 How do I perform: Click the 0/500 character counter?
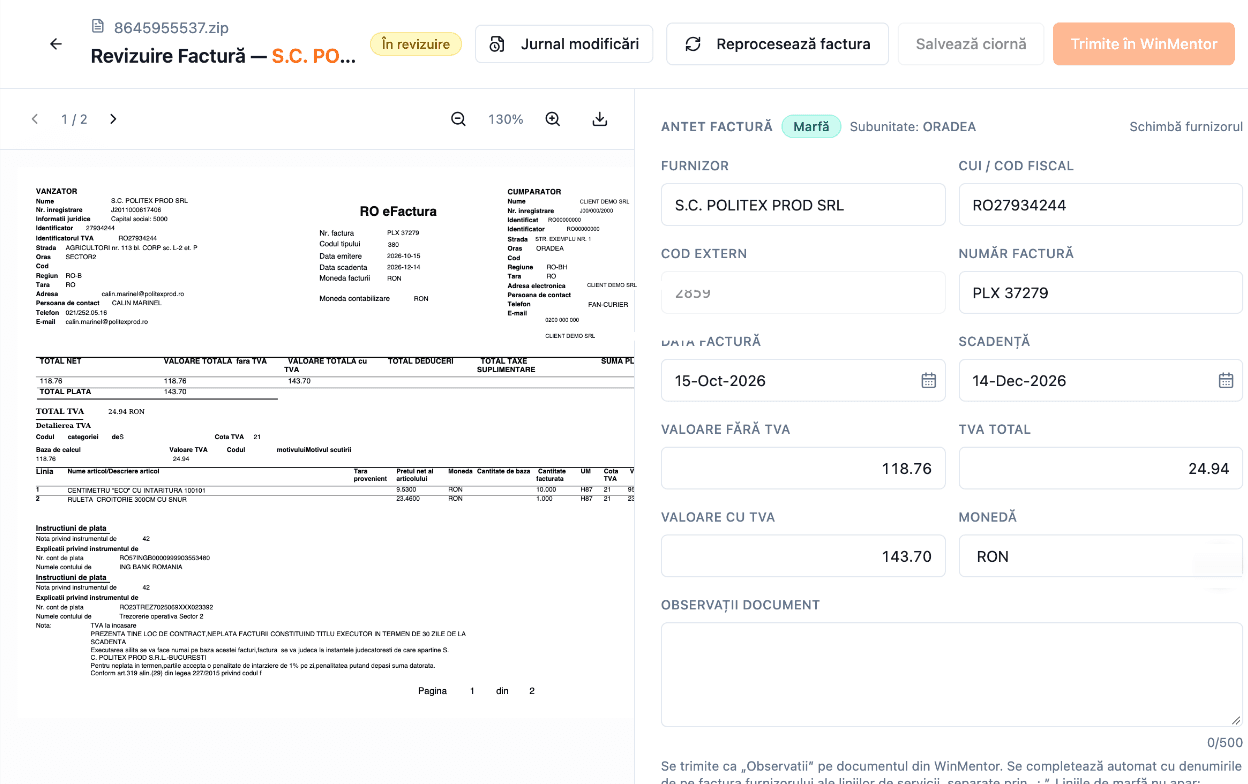1225,743
